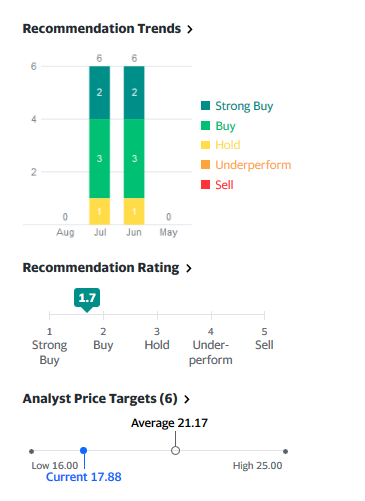
Task: Click the 1.7 rating marker badge
Action: point(87,298)
